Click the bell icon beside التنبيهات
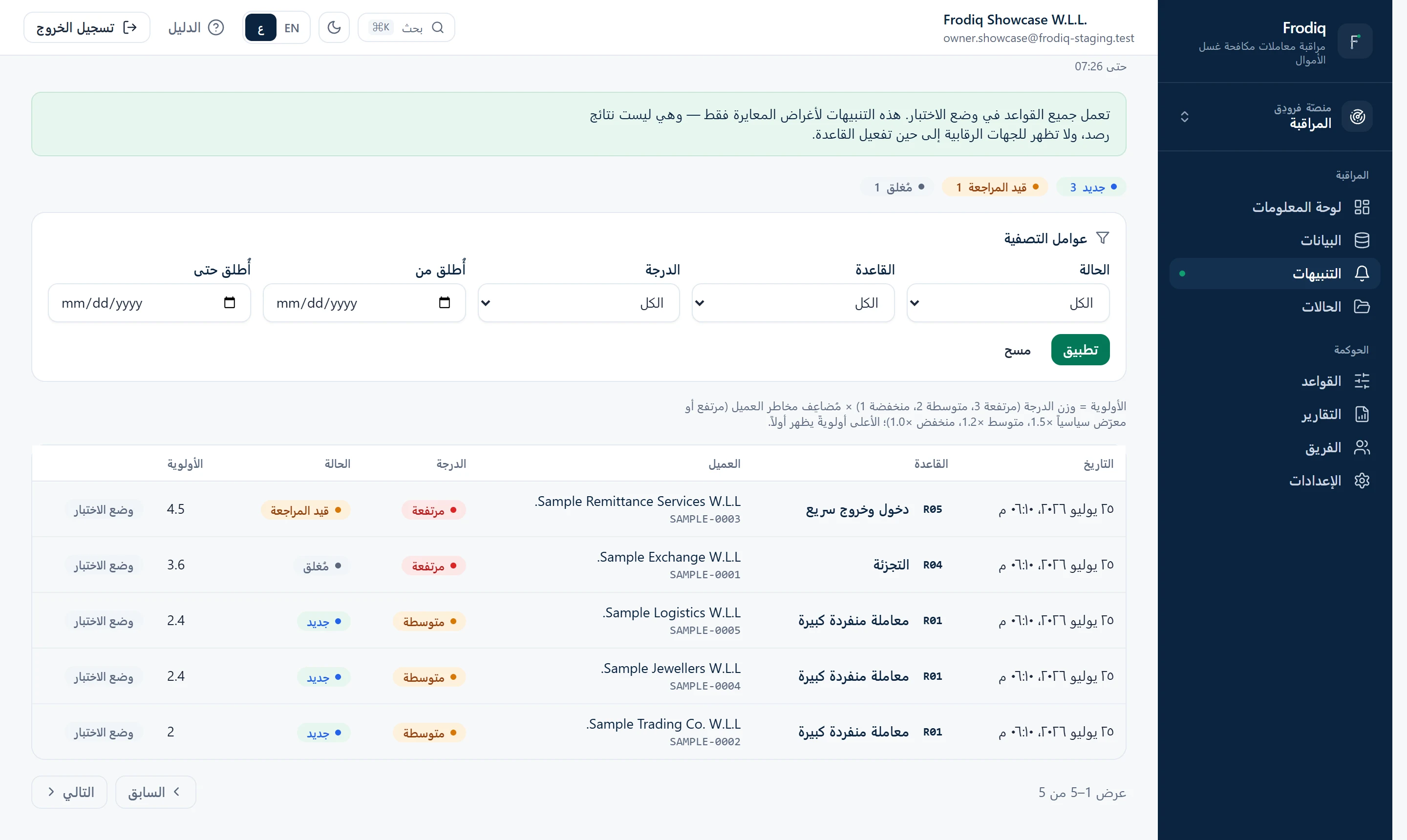This screenshot has height=840, width=1407. coord(1362,274)
